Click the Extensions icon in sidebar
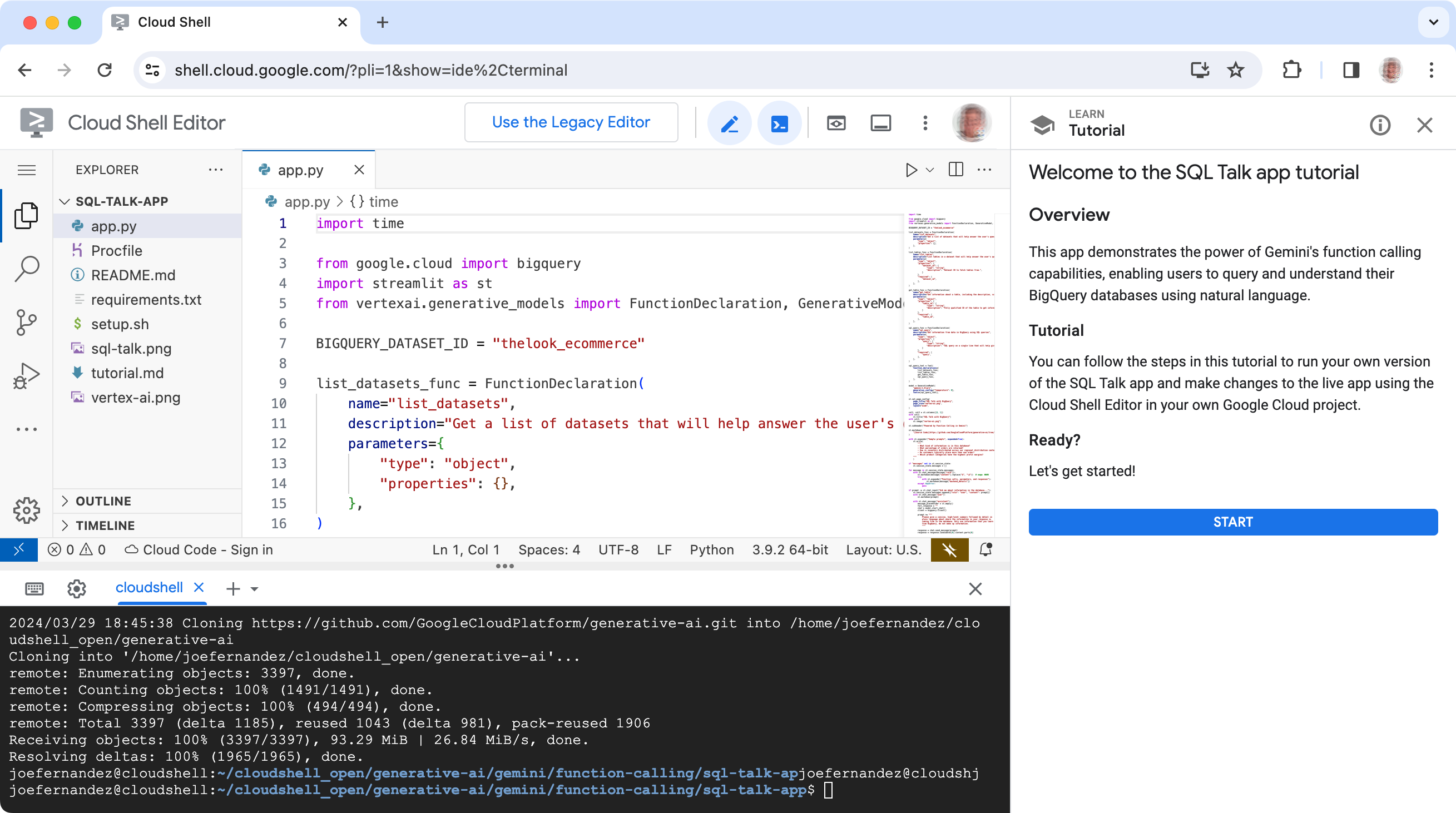The image size is (1456, 813). pyautogui.click(x=26, y=430)
